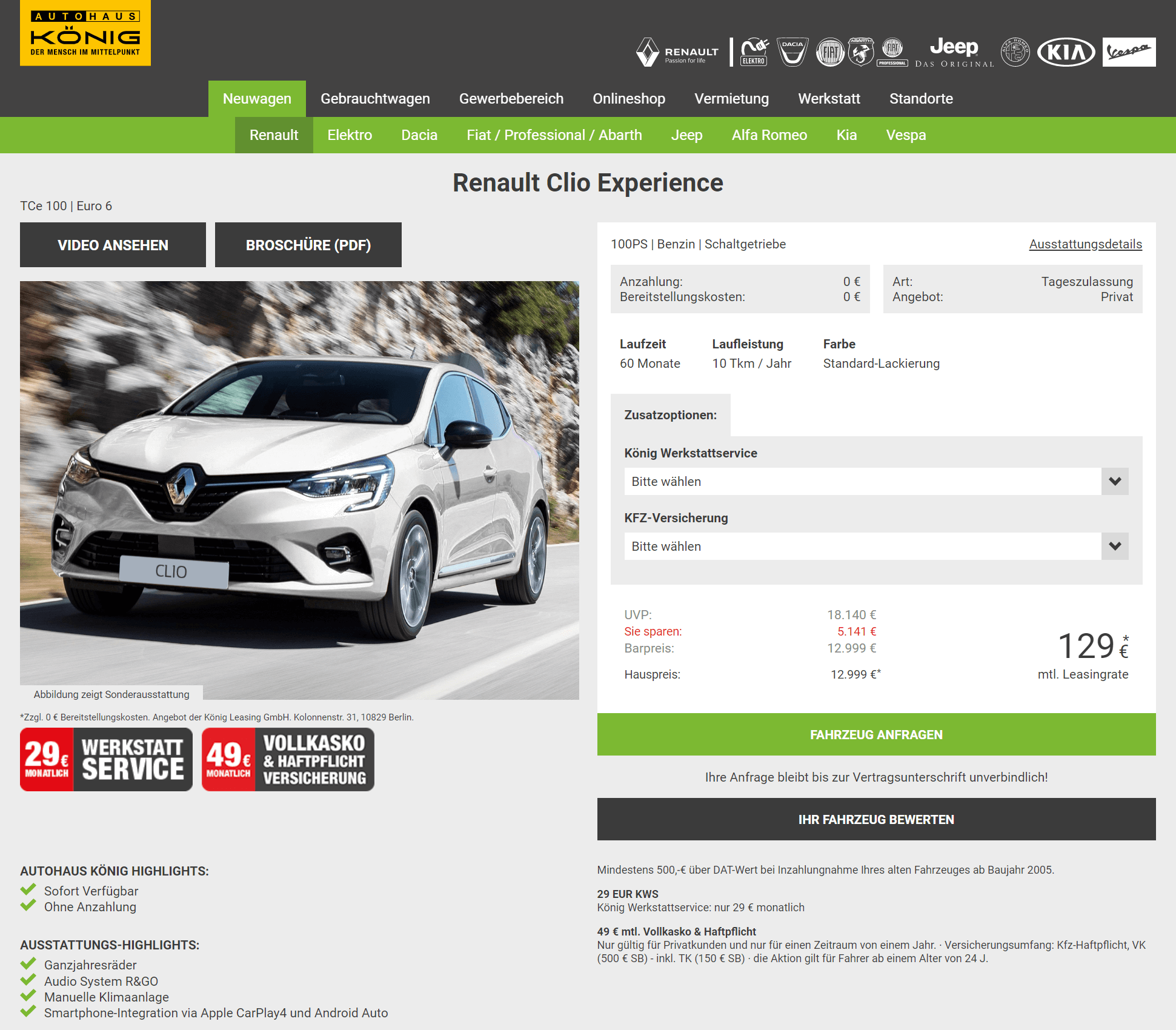Screen dimensions: 1176x1030
Task: Open the KFZ-Versicherung dropdown
Action: point(876,546)
